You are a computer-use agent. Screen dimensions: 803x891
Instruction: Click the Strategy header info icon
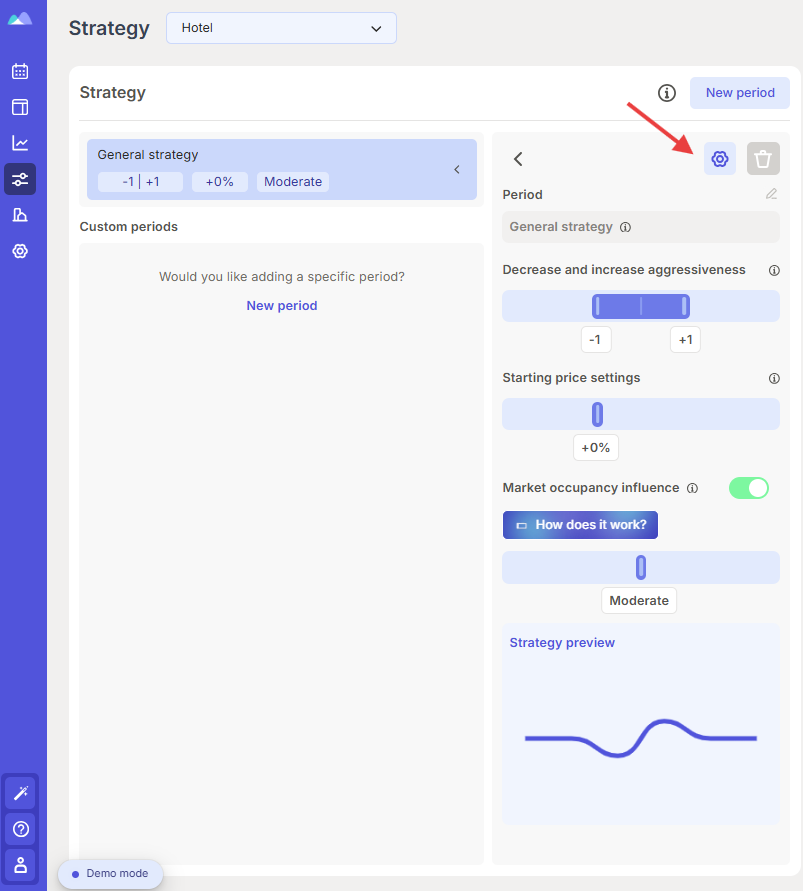coord(667,93)
